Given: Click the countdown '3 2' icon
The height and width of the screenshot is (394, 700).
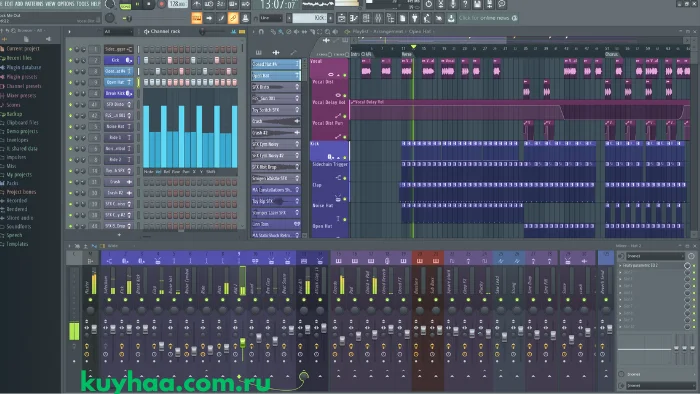Looking at the screenshot, I should [221, 4].
